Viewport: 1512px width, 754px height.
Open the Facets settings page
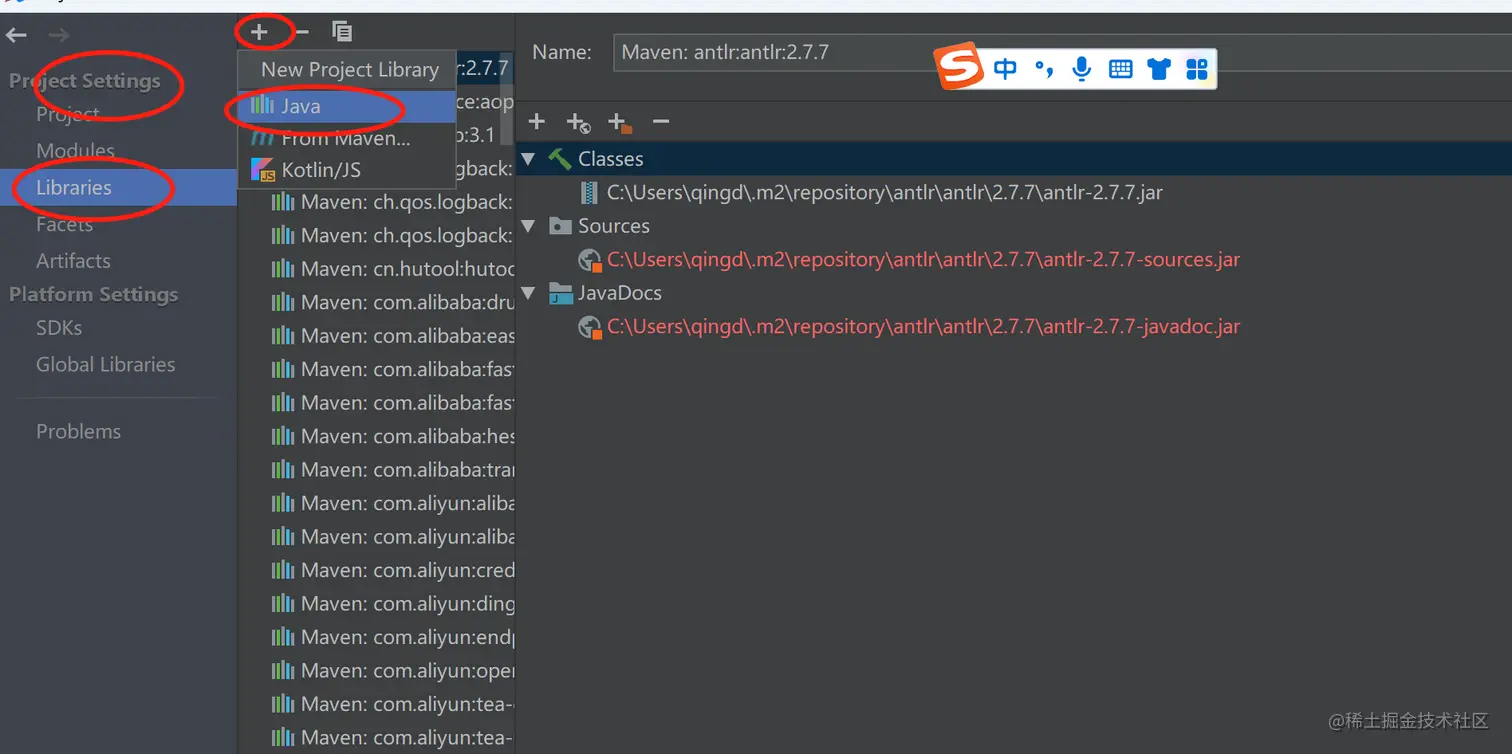[64, 224]
